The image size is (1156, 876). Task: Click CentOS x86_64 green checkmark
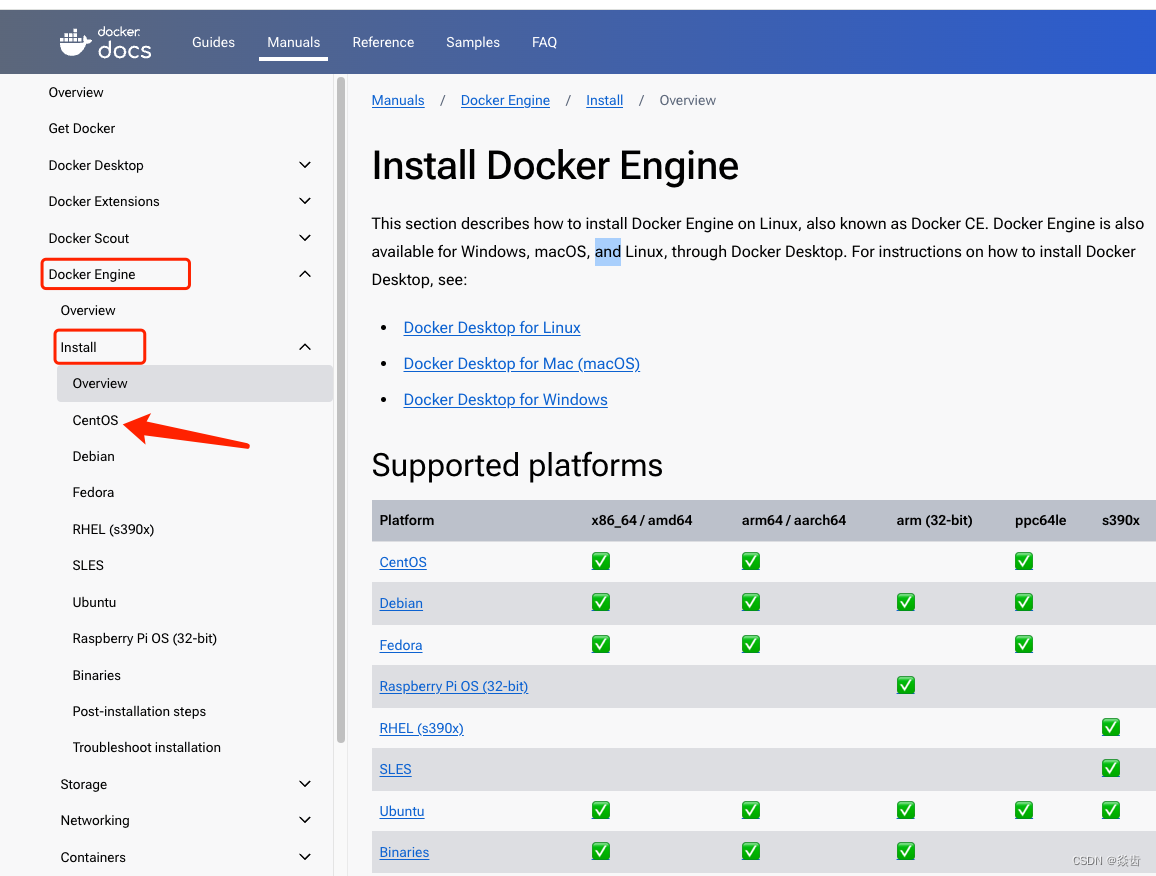click(601, 561)
